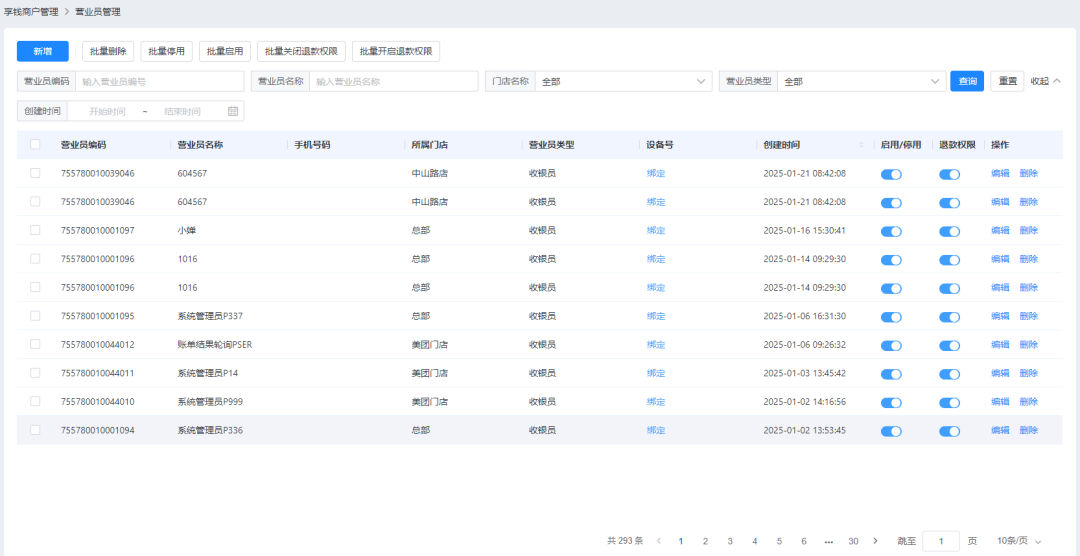Open 享钱商户管理 breadcrumb

[x=31, y=12]
